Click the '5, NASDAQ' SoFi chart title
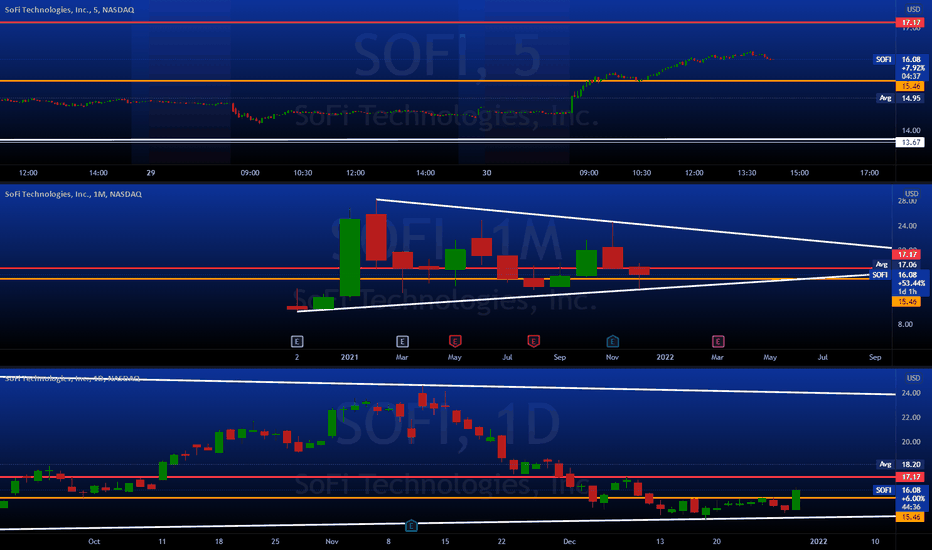This screenshot has width=932, height=550. click(x=69, y=10)
